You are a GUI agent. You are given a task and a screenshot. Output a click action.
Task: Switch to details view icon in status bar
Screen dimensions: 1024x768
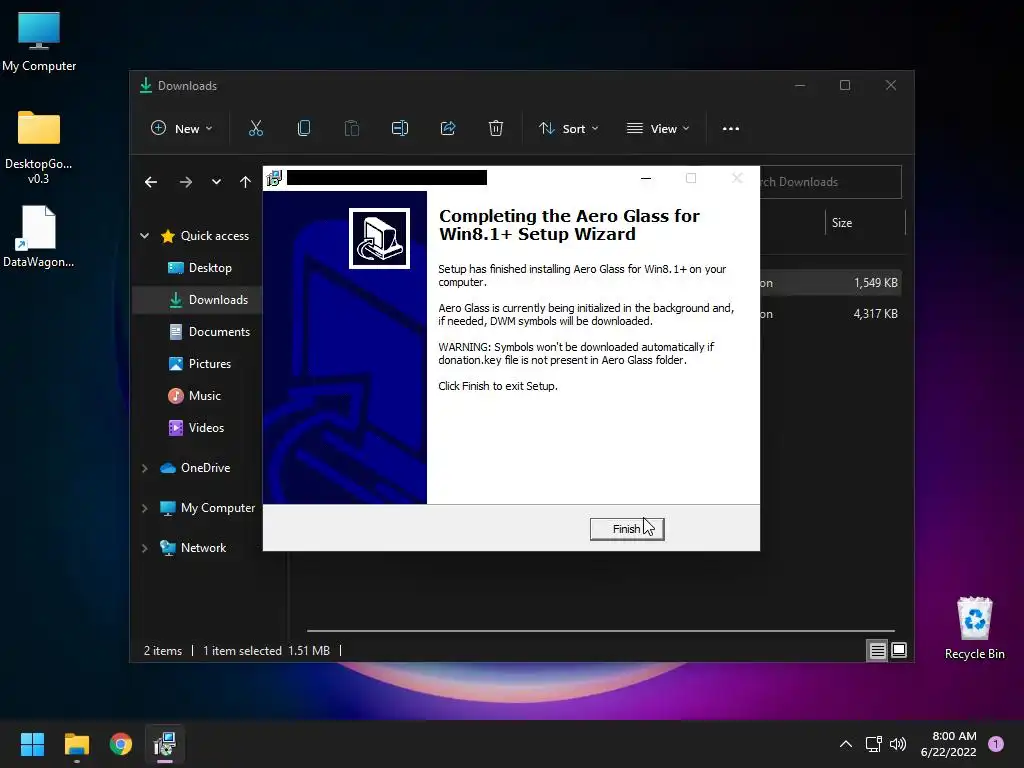pyautogui.click(x=877, y=650)
